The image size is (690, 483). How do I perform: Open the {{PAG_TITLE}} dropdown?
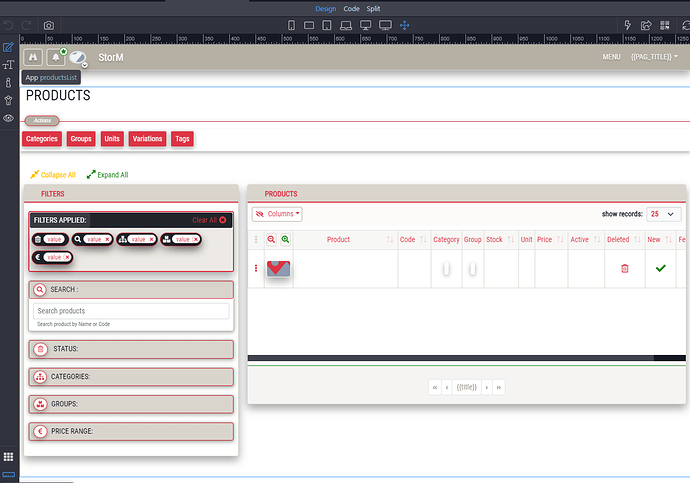coord(654,57)
